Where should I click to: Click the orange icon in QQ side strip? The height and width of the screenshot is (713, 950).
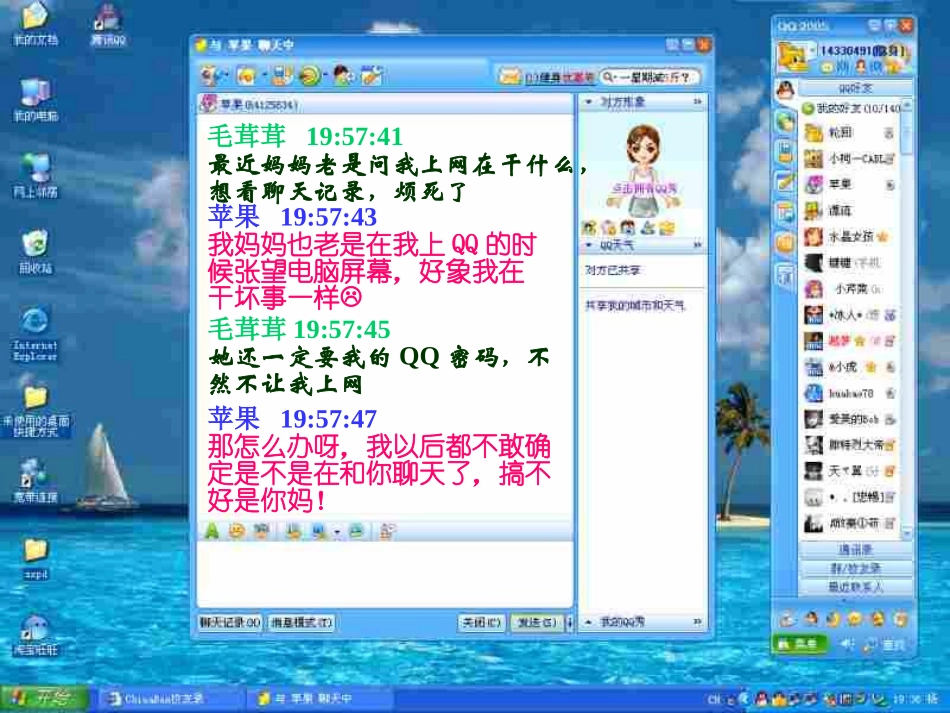coord(785,244)
